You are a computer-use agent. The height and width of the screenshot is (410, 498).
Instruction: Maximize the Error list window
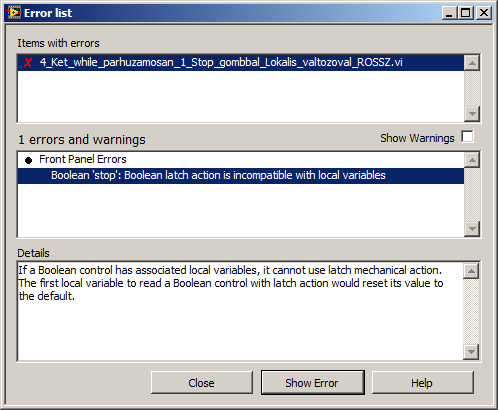point(465,13)
